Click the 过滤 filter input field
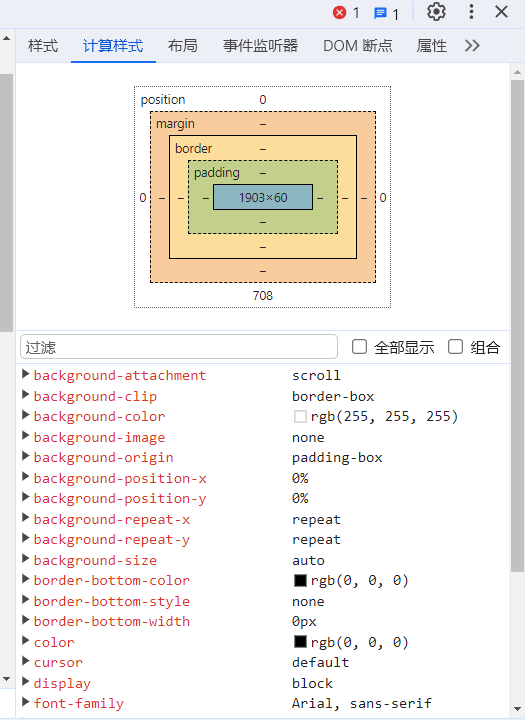 (x=179, y=347)
